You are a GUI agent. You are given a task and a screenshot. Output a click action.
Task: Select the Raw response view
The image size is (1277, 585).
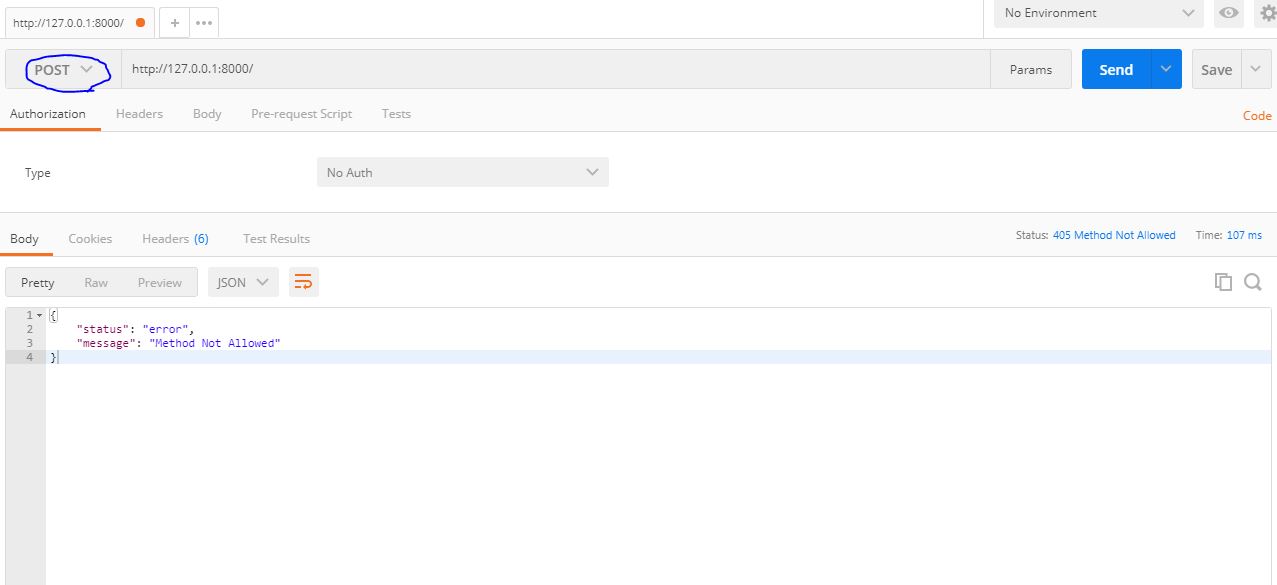96,283
